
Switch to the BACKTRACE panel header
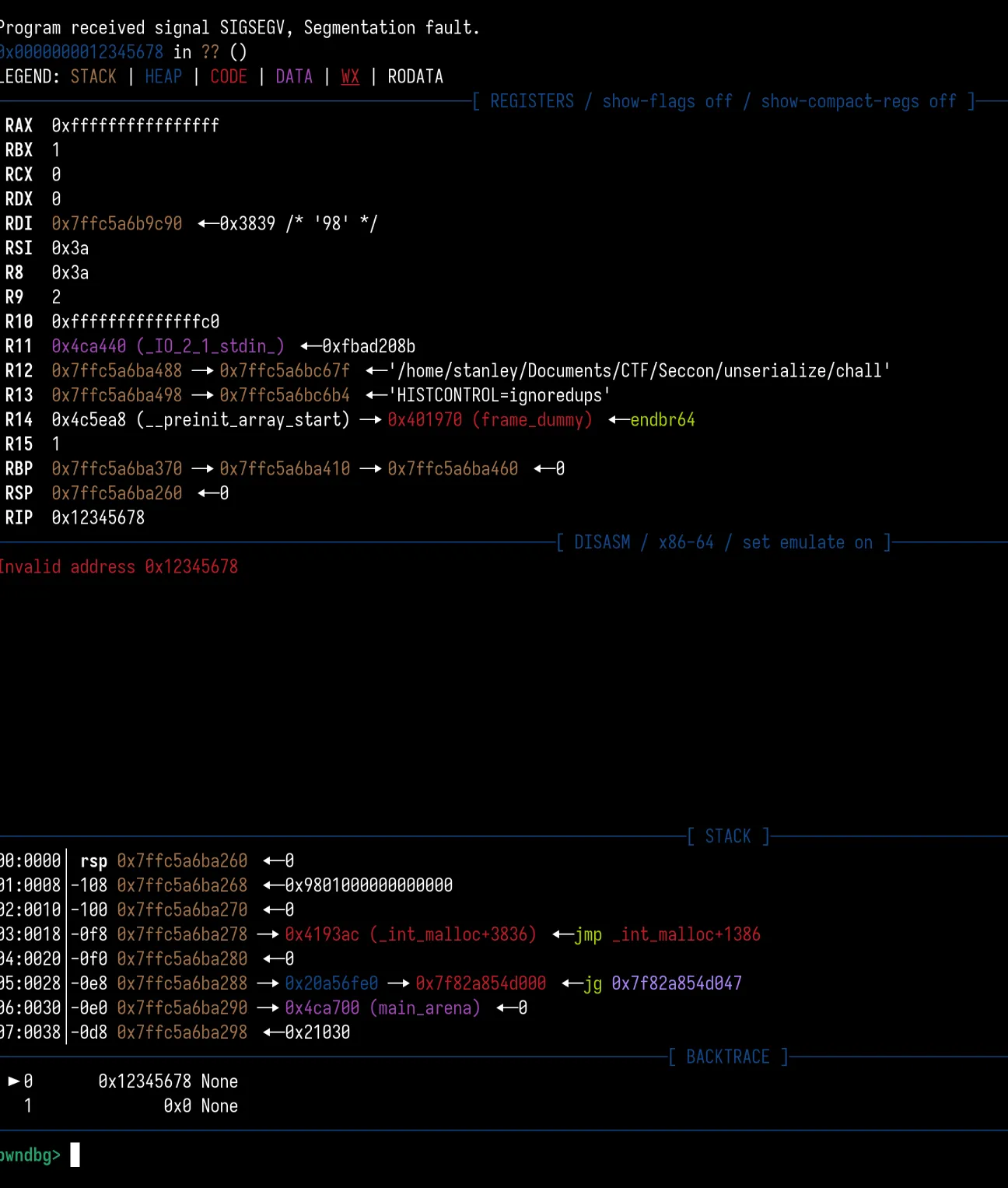726,1057
